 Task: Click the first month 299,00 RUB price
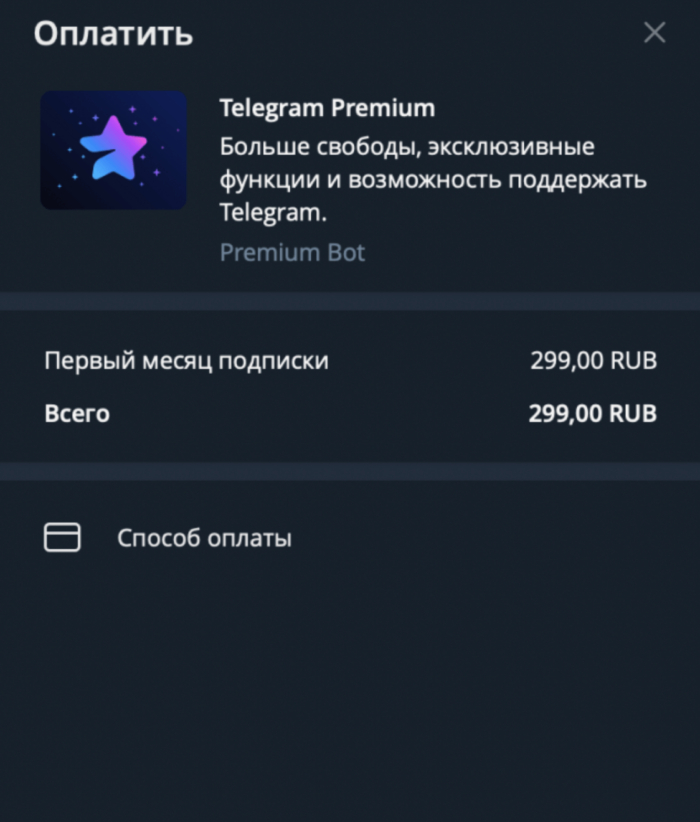point(593,361)
